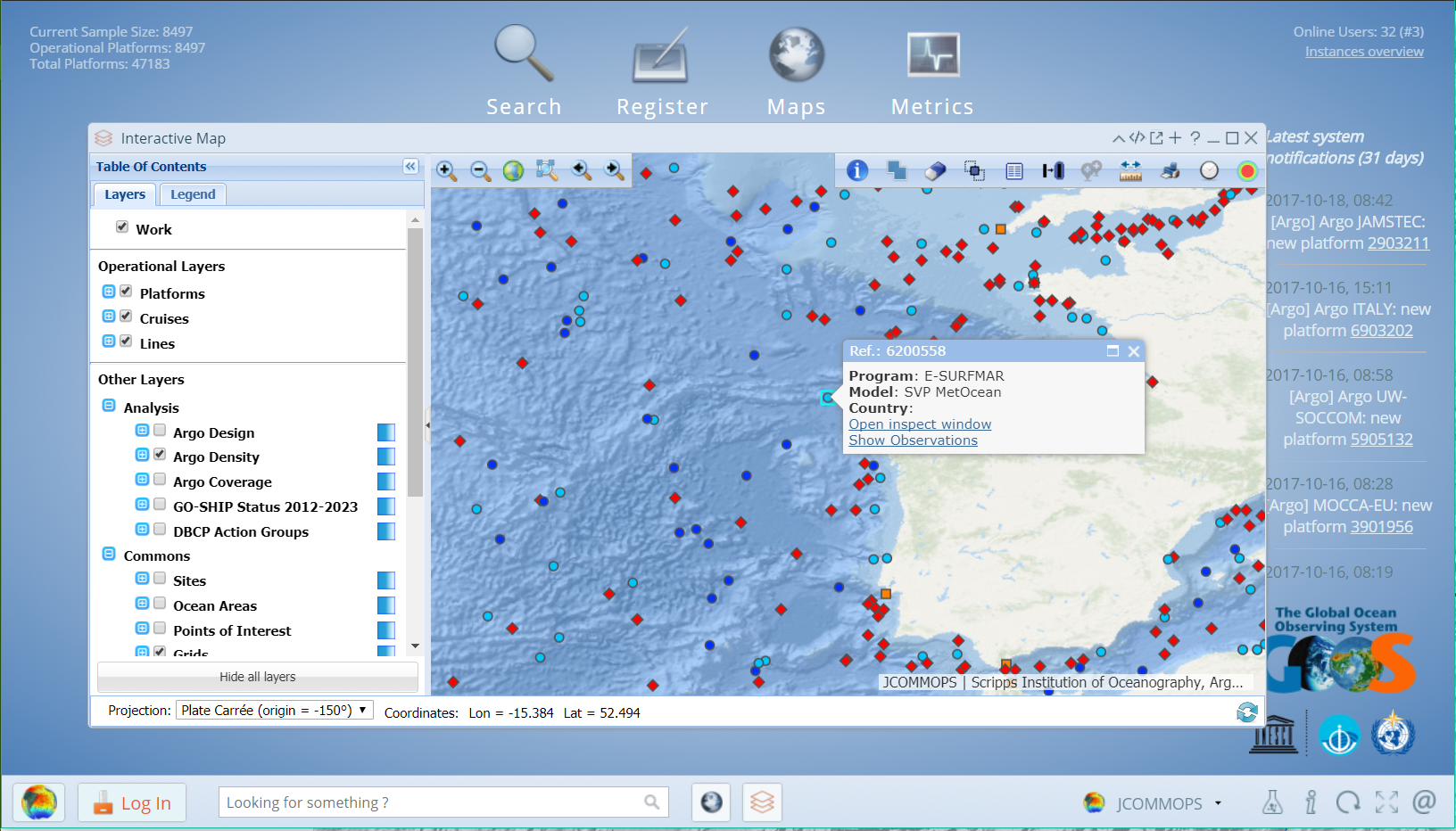Open the Instances overview link
The height and width of the screenshot is (831, 1456).
pyautogui.click(x=1364, y=52)
